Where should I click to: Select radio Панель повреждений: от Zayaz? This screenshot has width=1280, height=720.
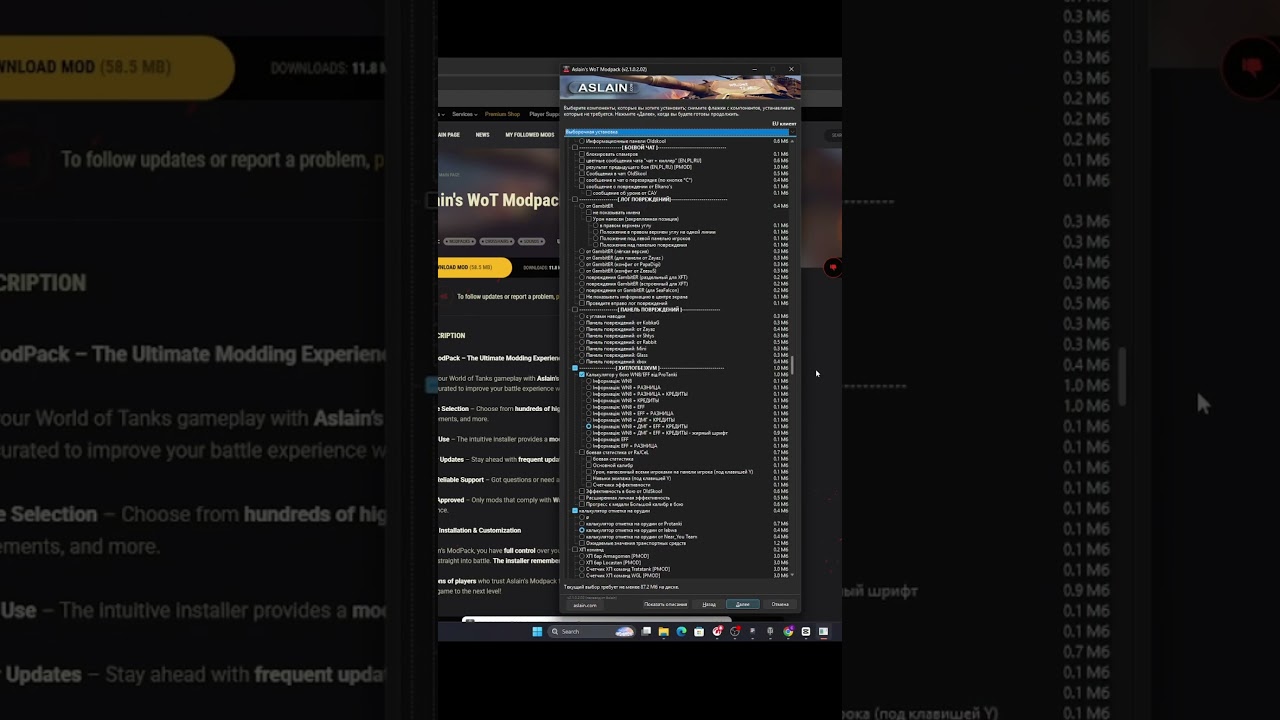pyautogui.click(x=582, y=329)
